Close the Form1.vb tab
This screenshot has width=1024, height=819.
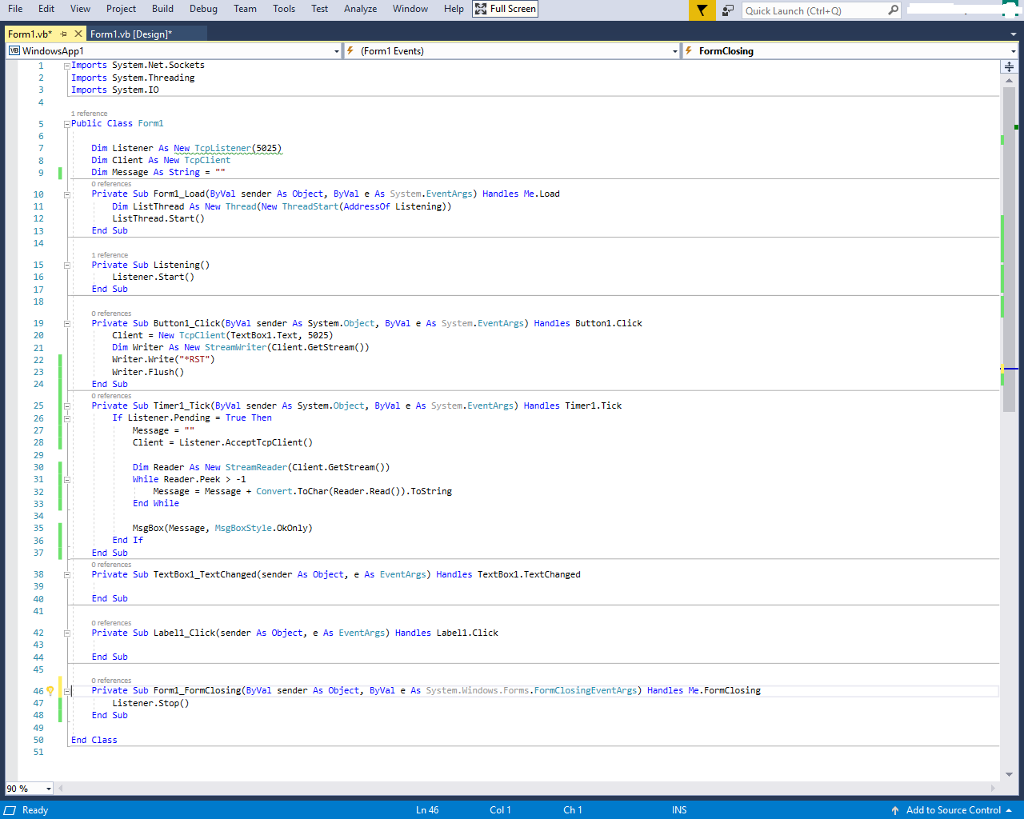(78, 33)
